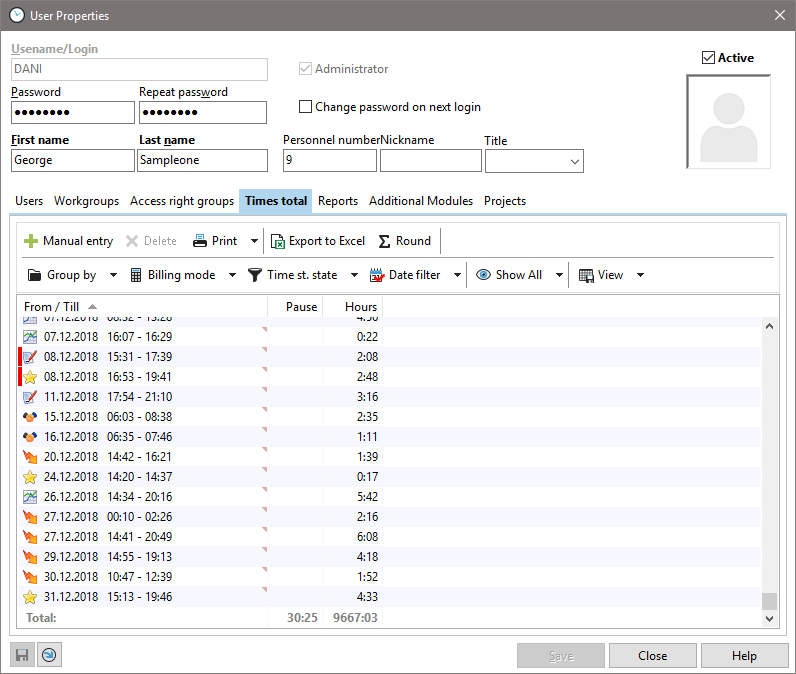Click the Help button
The height and width of the screenshot is (674, 796).
(x=744, y=656)
